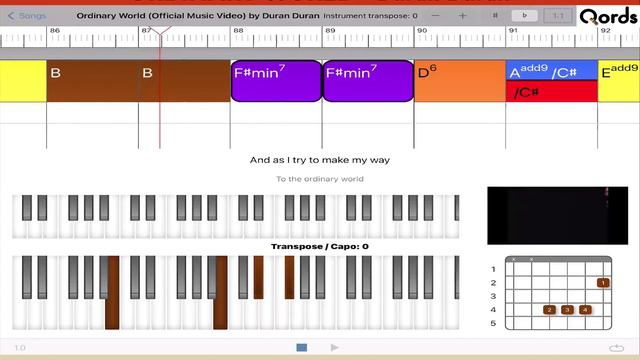Stop playback with the square button
This screenshot has width=640, height=360.
[302, 347]
